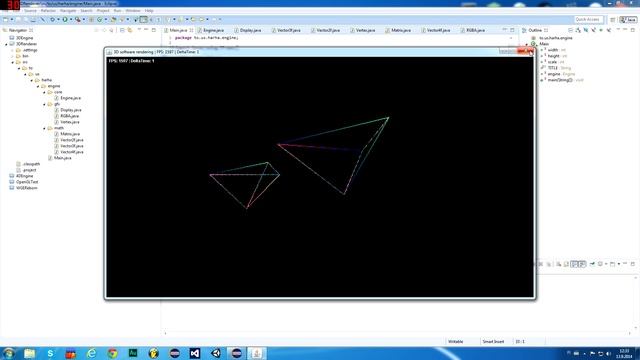Click Navigator Back arrow icon
This screenshot has width=640, height=360.
(x=96, y=30)
